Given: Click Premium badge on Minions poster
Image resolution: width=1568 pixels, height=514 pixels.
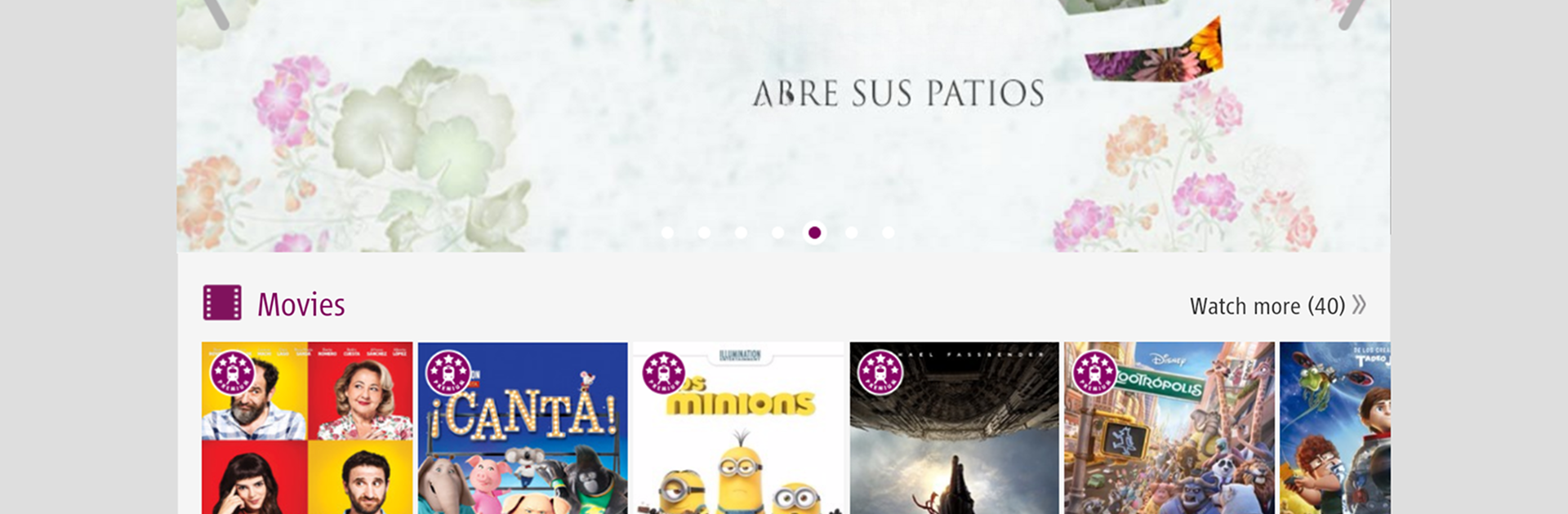Looking at the screenshot, I should click(664, 373).
